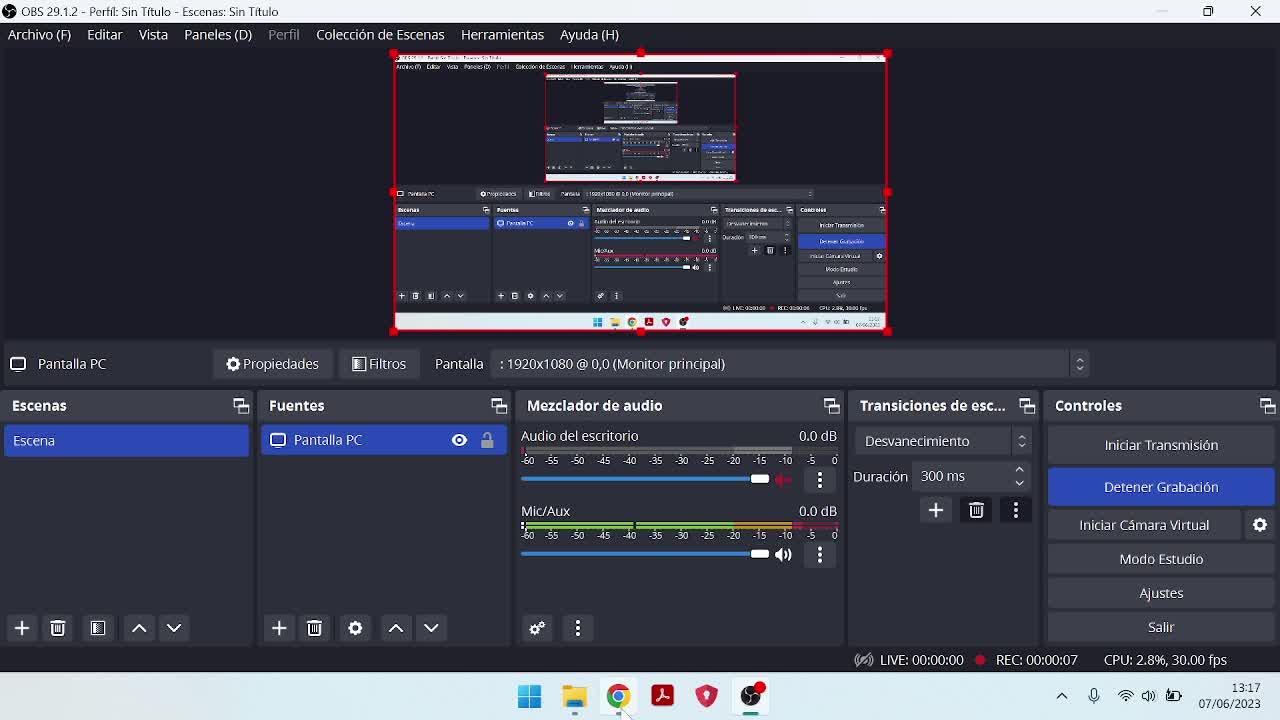Open the Desvanecimiento transition dropdown
The height and width of the screenshot is (720, 1280).
tap(943, 441)
